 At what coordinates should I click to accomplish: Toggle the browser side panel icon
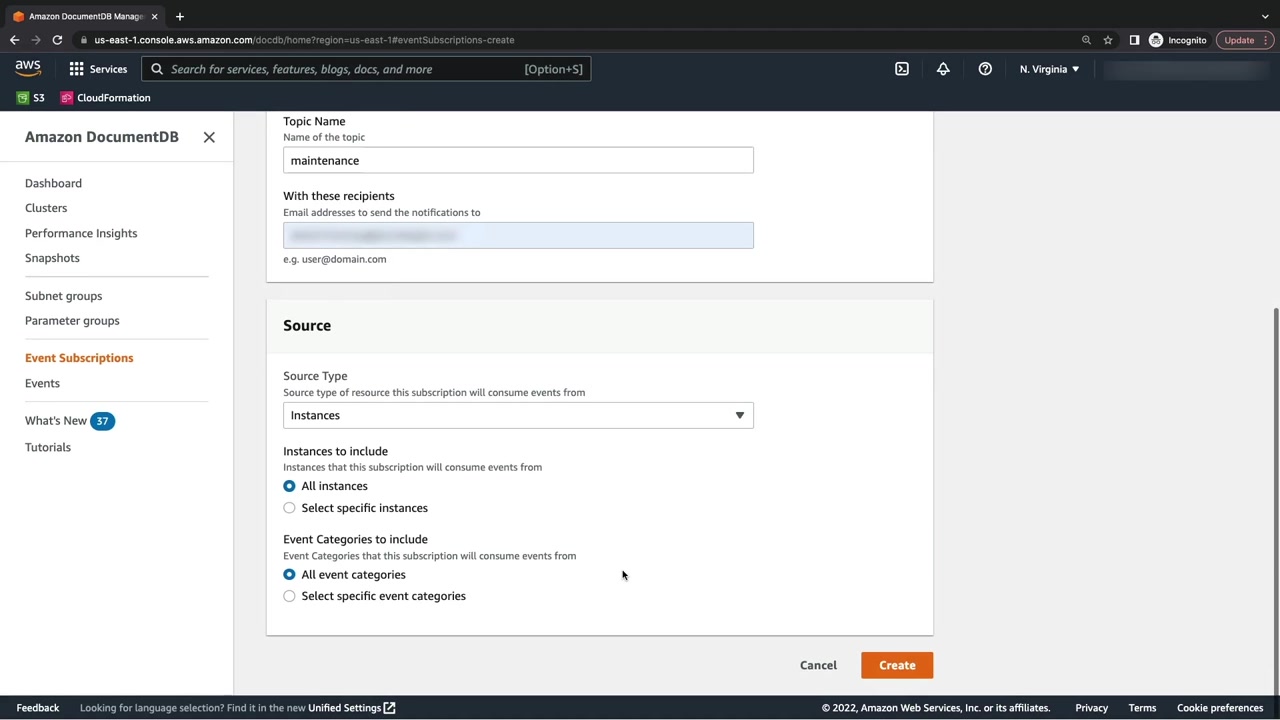1134,40
